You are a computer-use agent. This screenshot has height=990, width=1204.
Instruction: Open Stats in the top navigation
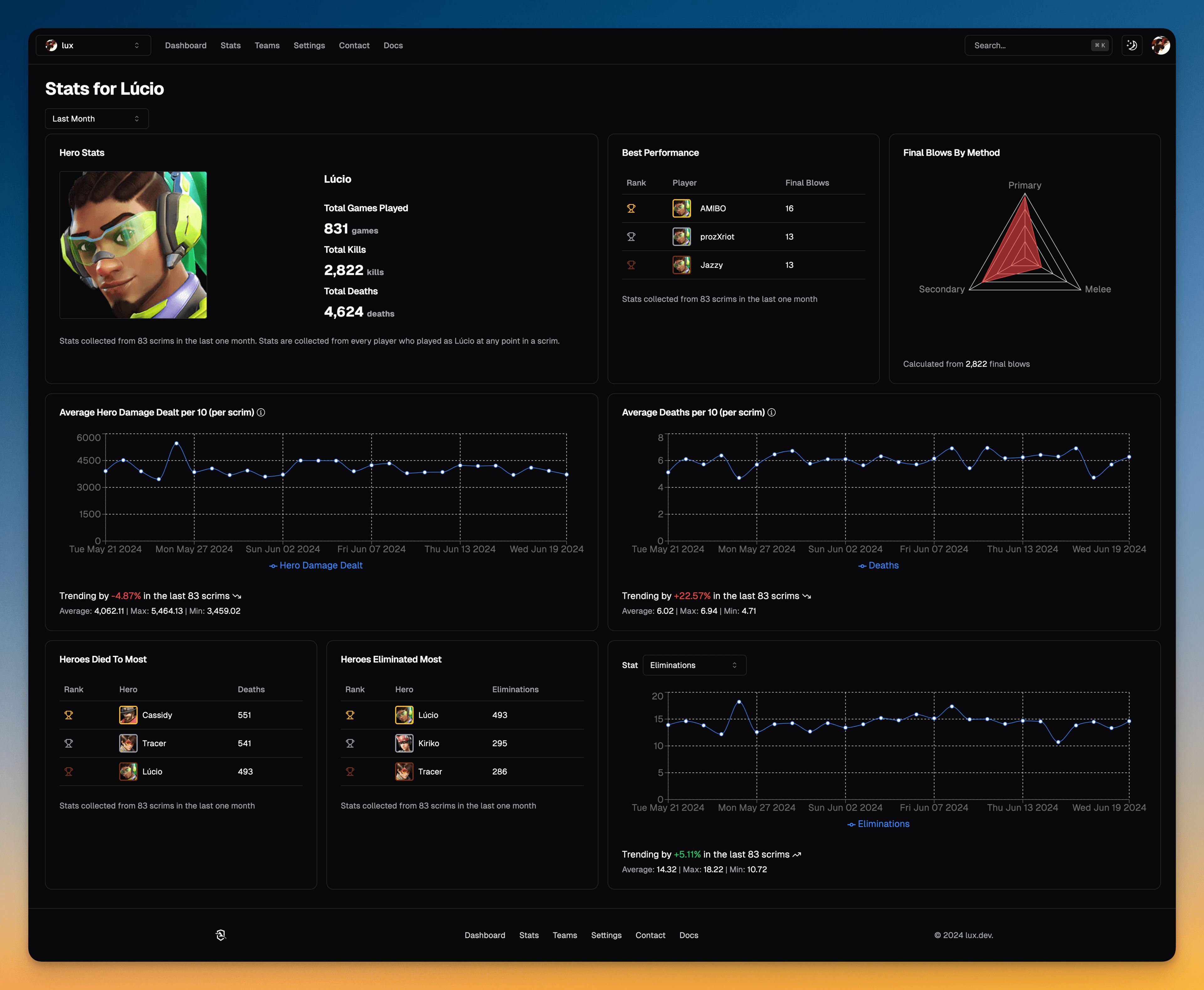[230, 45]
